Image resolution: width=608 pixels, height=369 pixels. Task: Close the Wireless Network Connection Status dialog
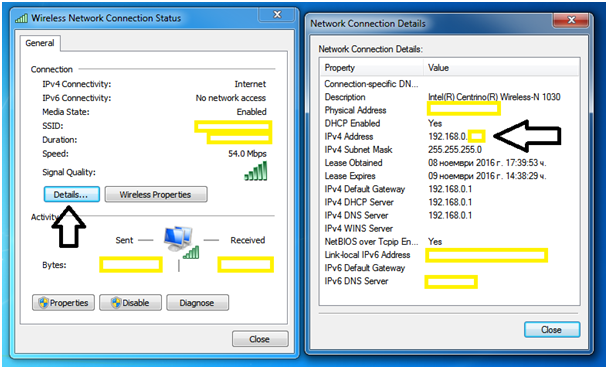coord(260,339)
